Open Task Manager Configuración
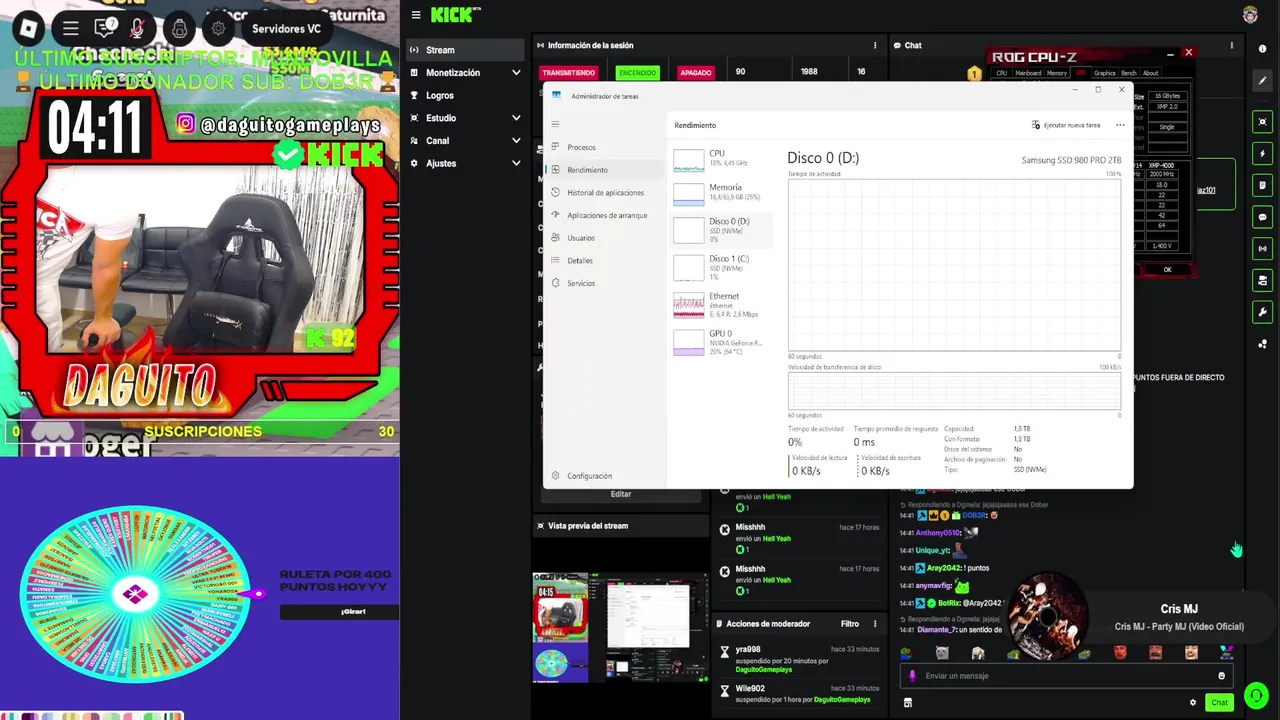The image size is (1280, 720). pyautogui.click(x=606, y=476)
